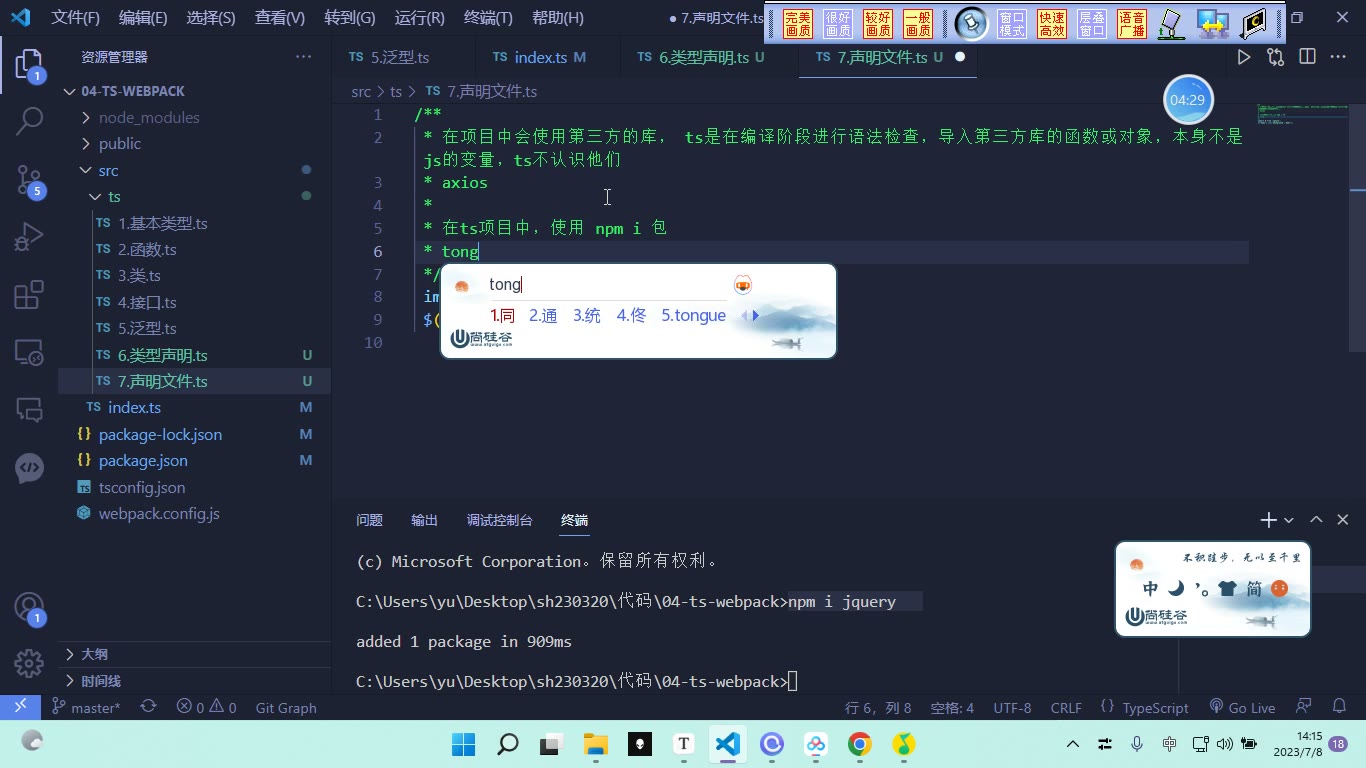Open File Explorer from taskbar
This screenshot has width=1366, height=768.
(x=595, y=744)
